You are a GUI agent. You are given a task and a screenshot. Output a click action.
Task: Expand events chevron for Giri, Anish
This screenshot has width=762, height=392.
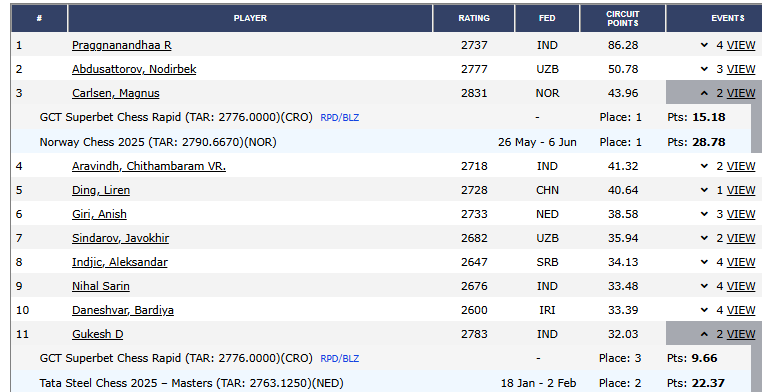[704, 214]
